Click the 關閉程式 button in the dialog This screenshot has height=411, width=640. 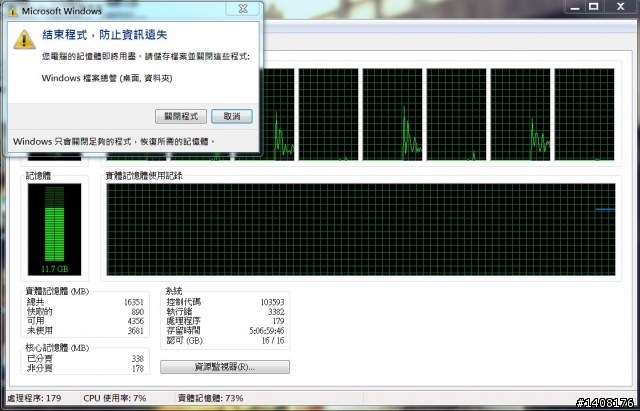(x=181, y=116)
